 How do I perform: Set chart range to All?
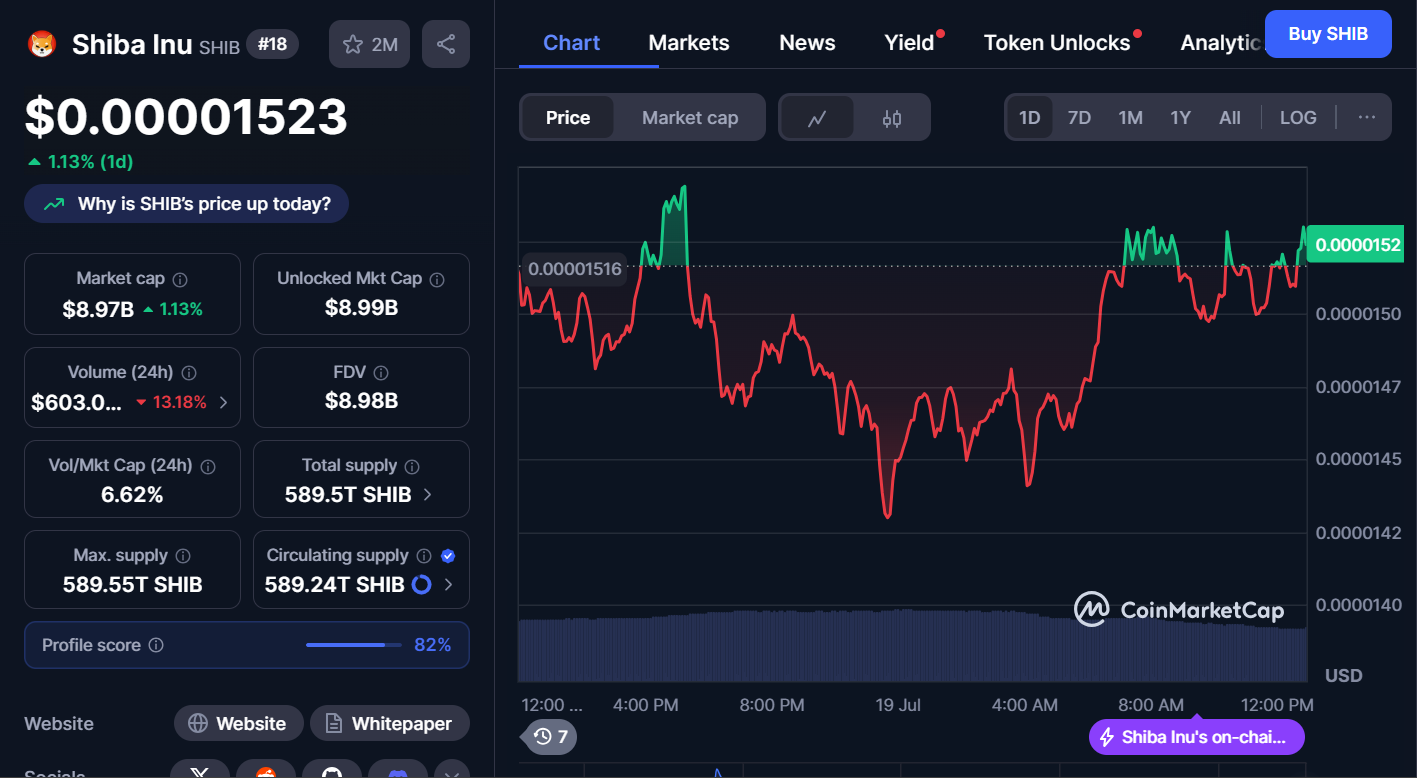[1230, 117]
